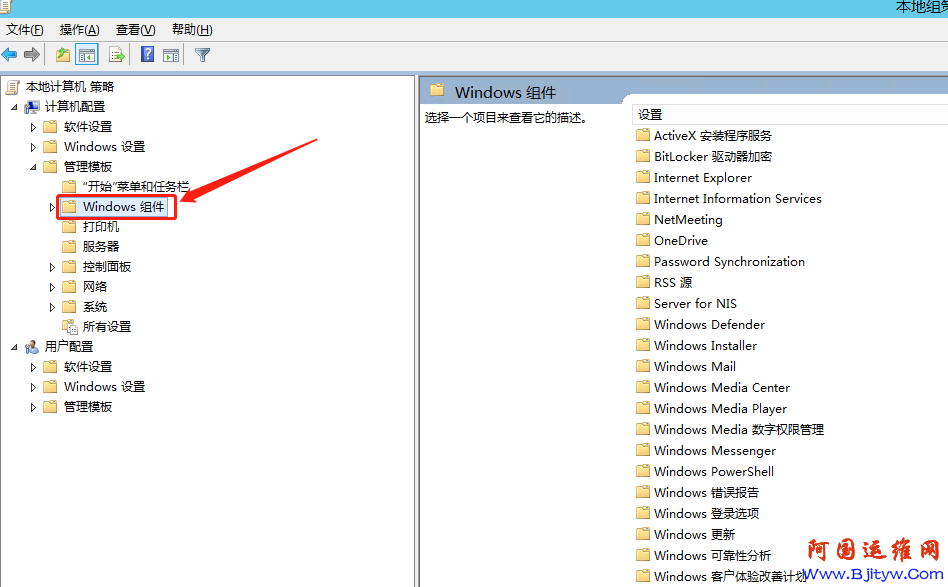Click the Filter funnel icon

pyautogui.click(x=203, y=55)
